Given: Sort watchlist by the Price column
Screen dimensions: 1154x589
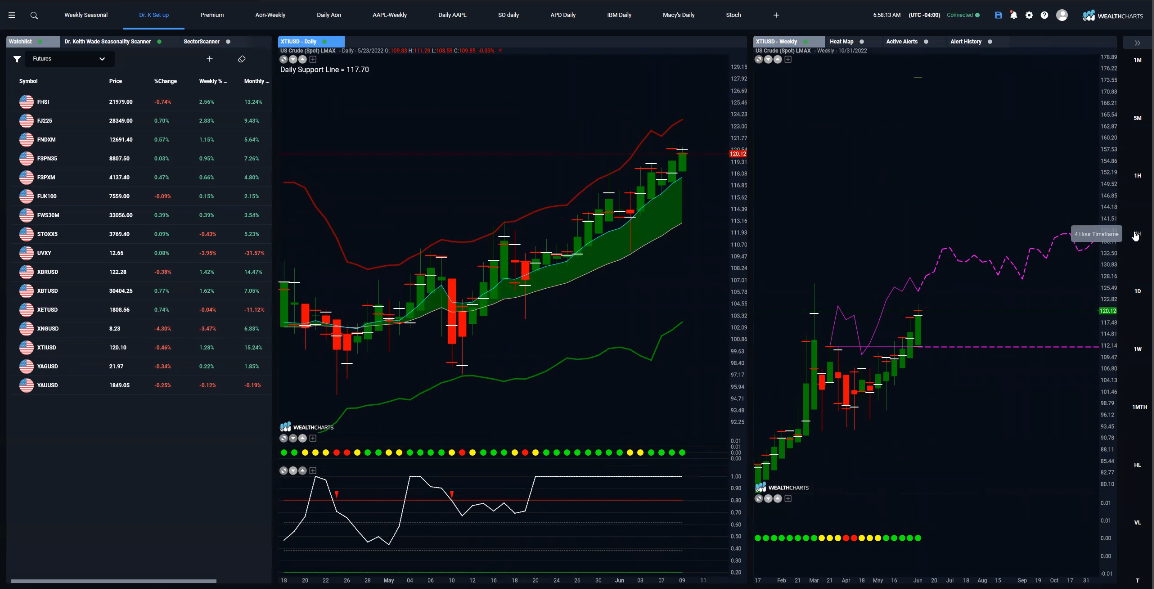Looking at the screenshot, I should pyautogui.click(x=116, y=81).
